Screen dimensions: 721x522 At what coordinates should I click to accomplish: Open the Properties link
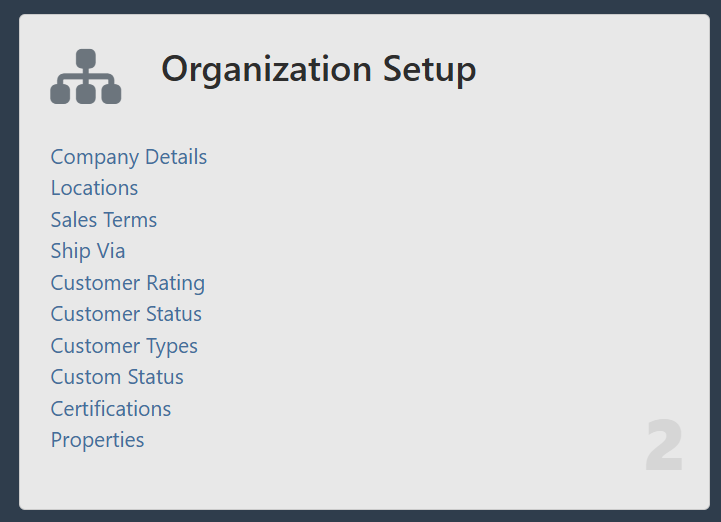(x=98, y=440)
